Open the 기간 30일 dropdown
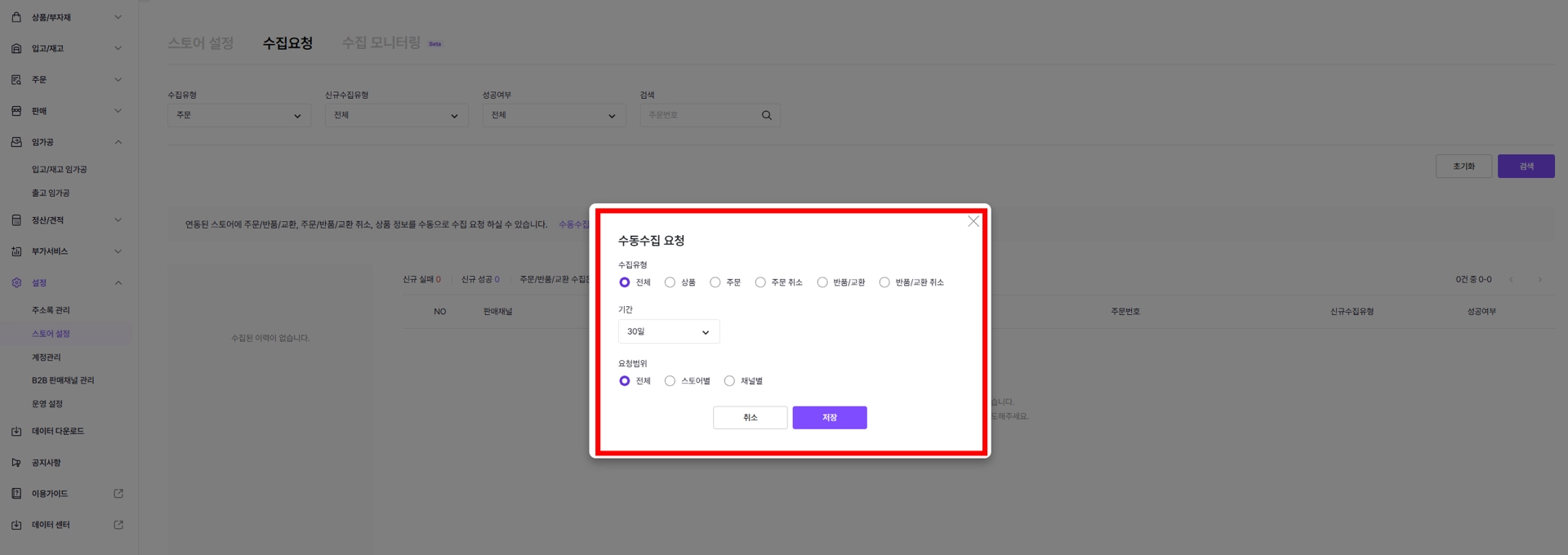Image resolution: width=1568 pixels, height=555 pixels. point(669,331)
